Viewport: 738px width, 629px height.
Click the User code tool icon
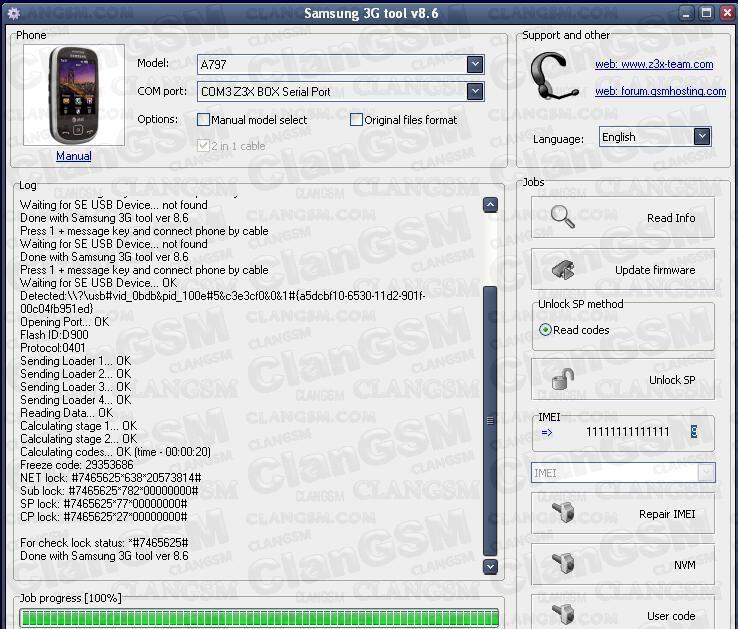click(563, 614)
